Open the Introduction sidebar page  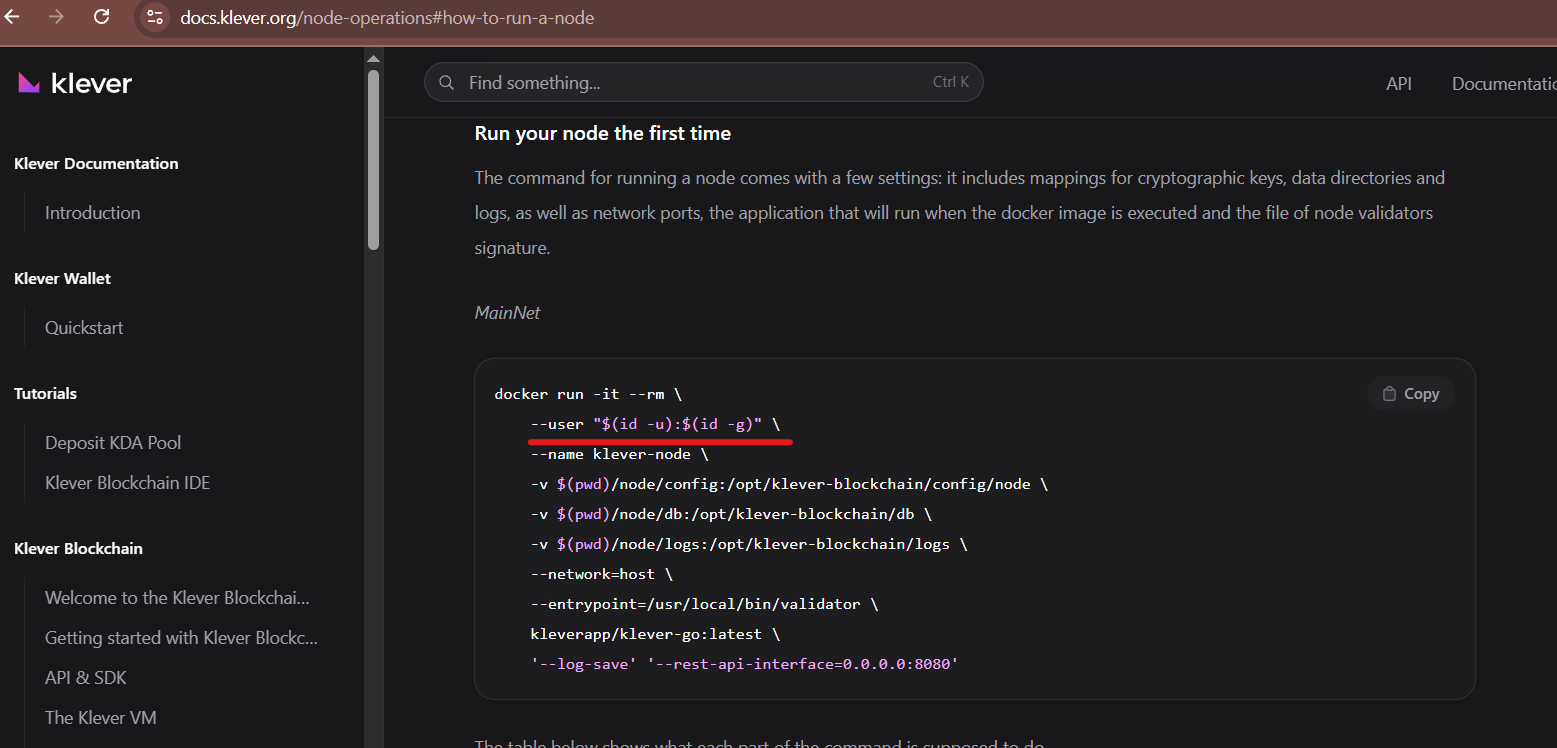[x=93, y=213]
